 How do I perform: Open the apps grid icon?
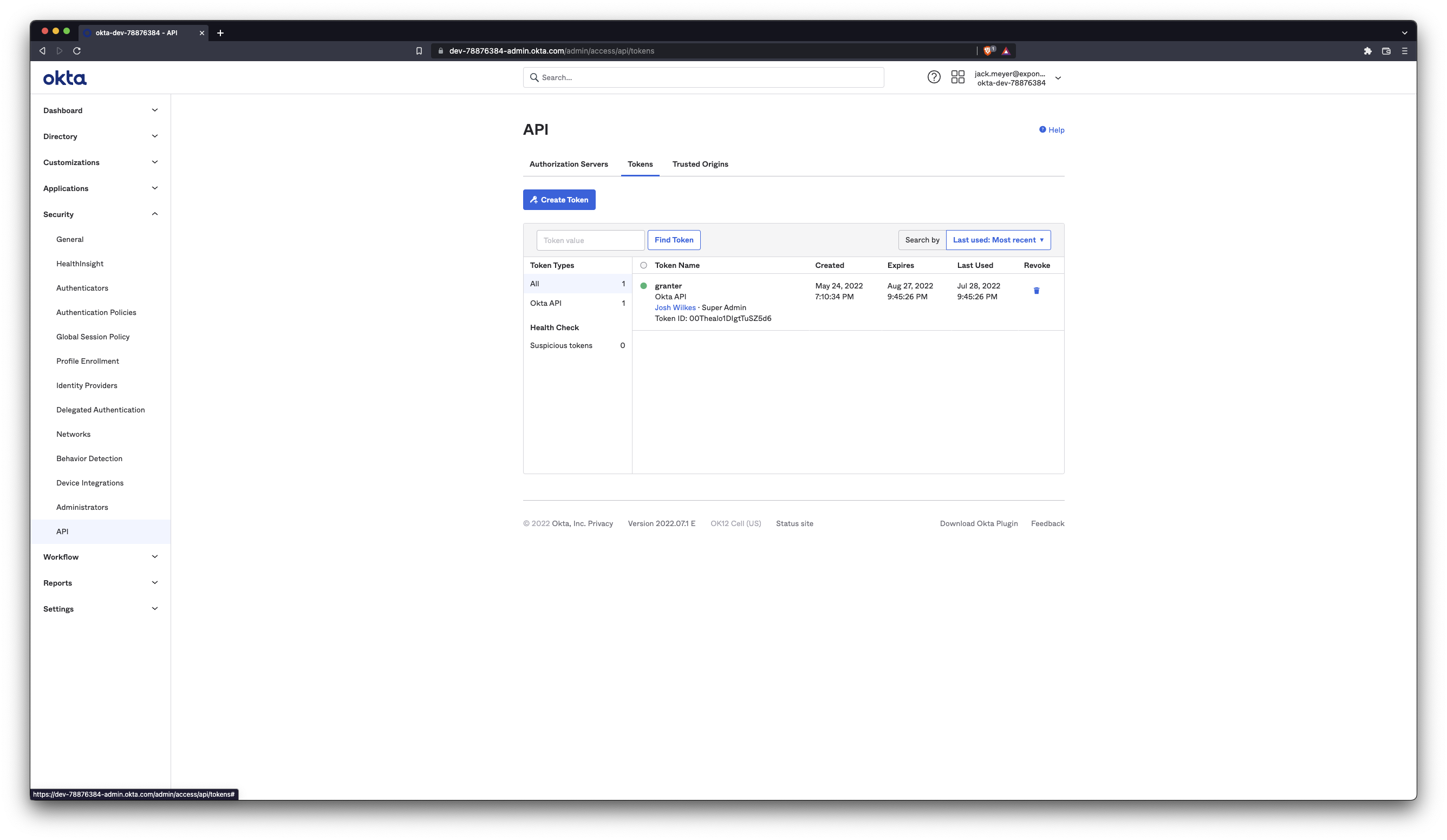click(x=958, y=77)
